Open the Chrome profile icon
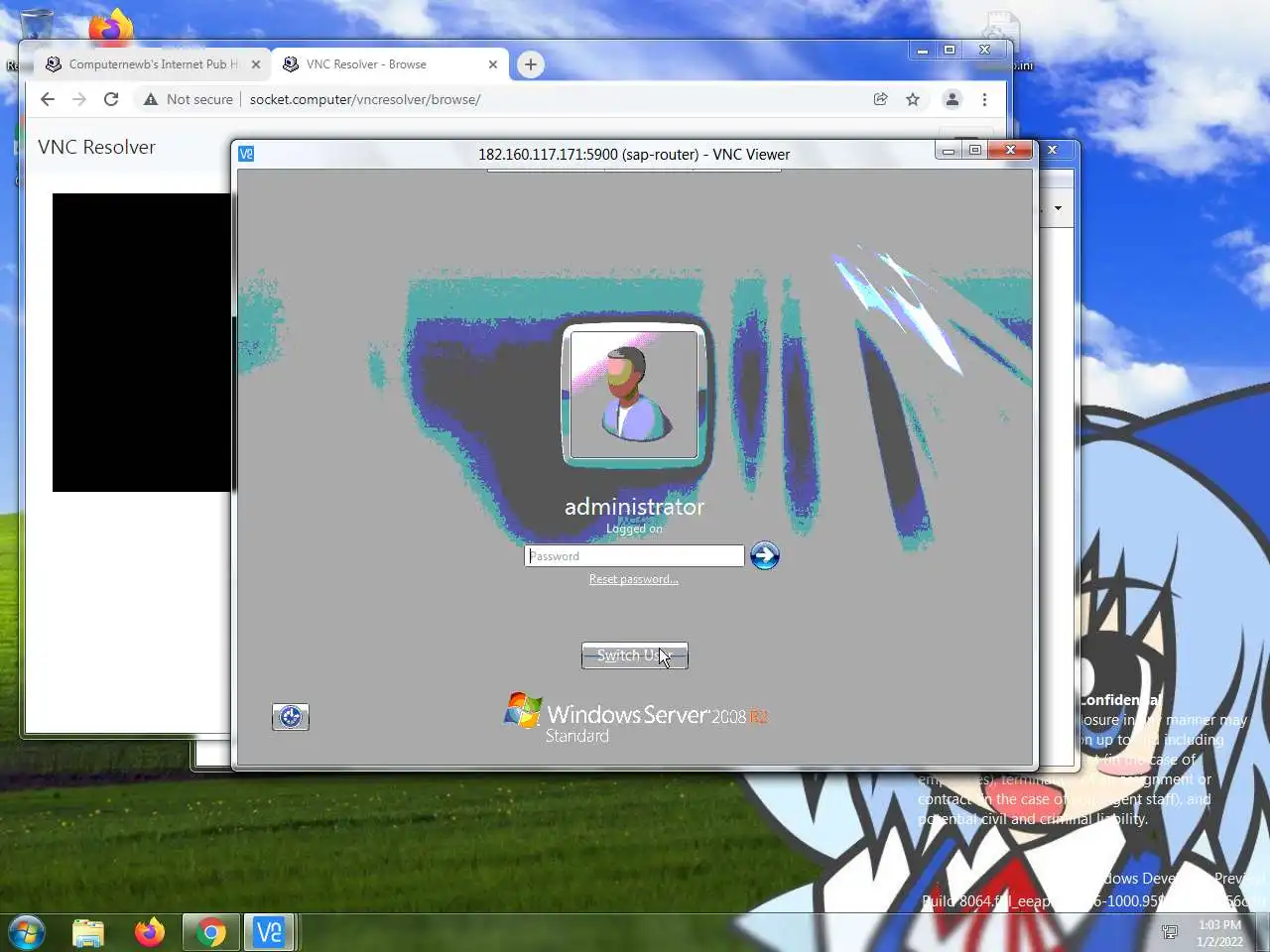Screen dimensions: 1270x952 coord(952,99)
